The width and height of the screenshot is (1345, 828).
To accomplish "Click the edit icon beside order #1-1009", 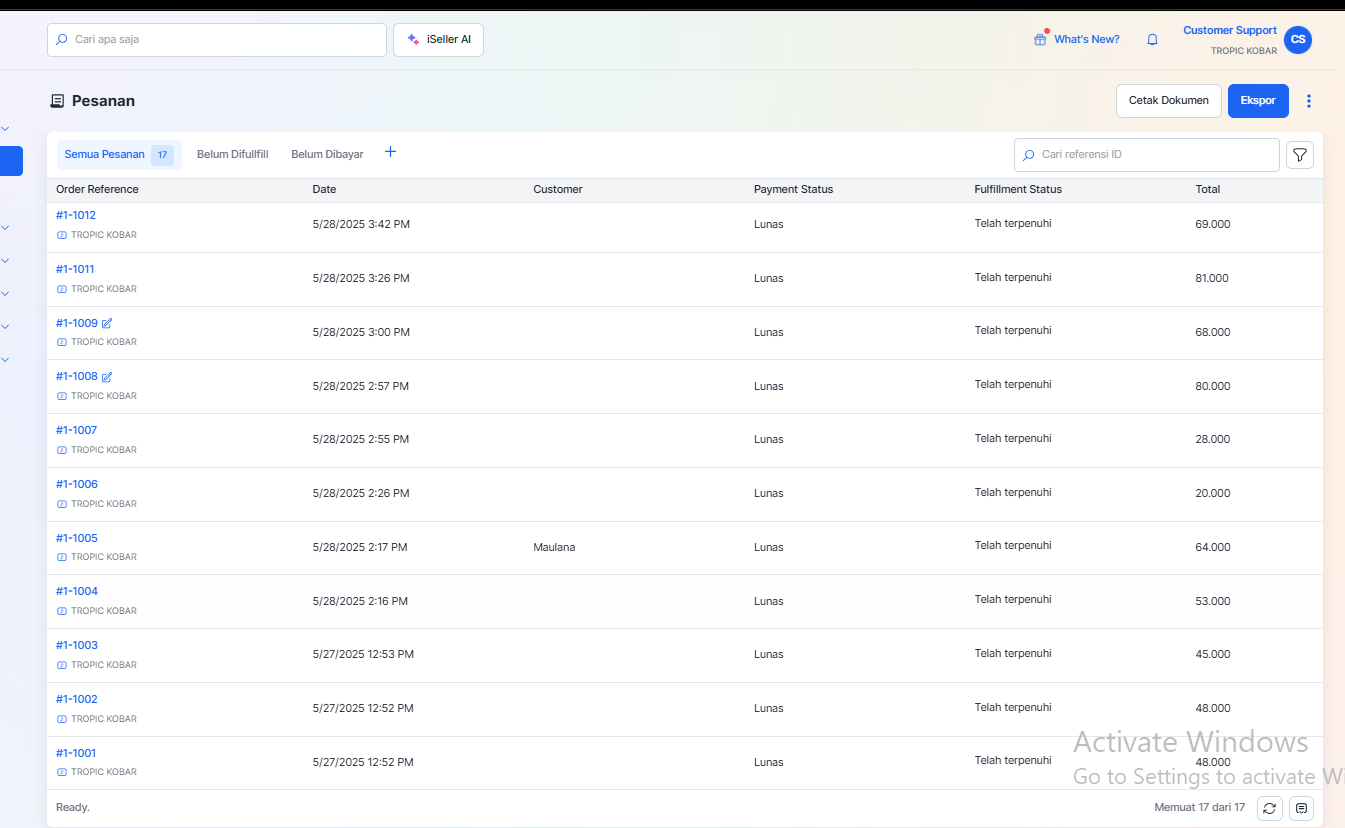I will point(107,323).
